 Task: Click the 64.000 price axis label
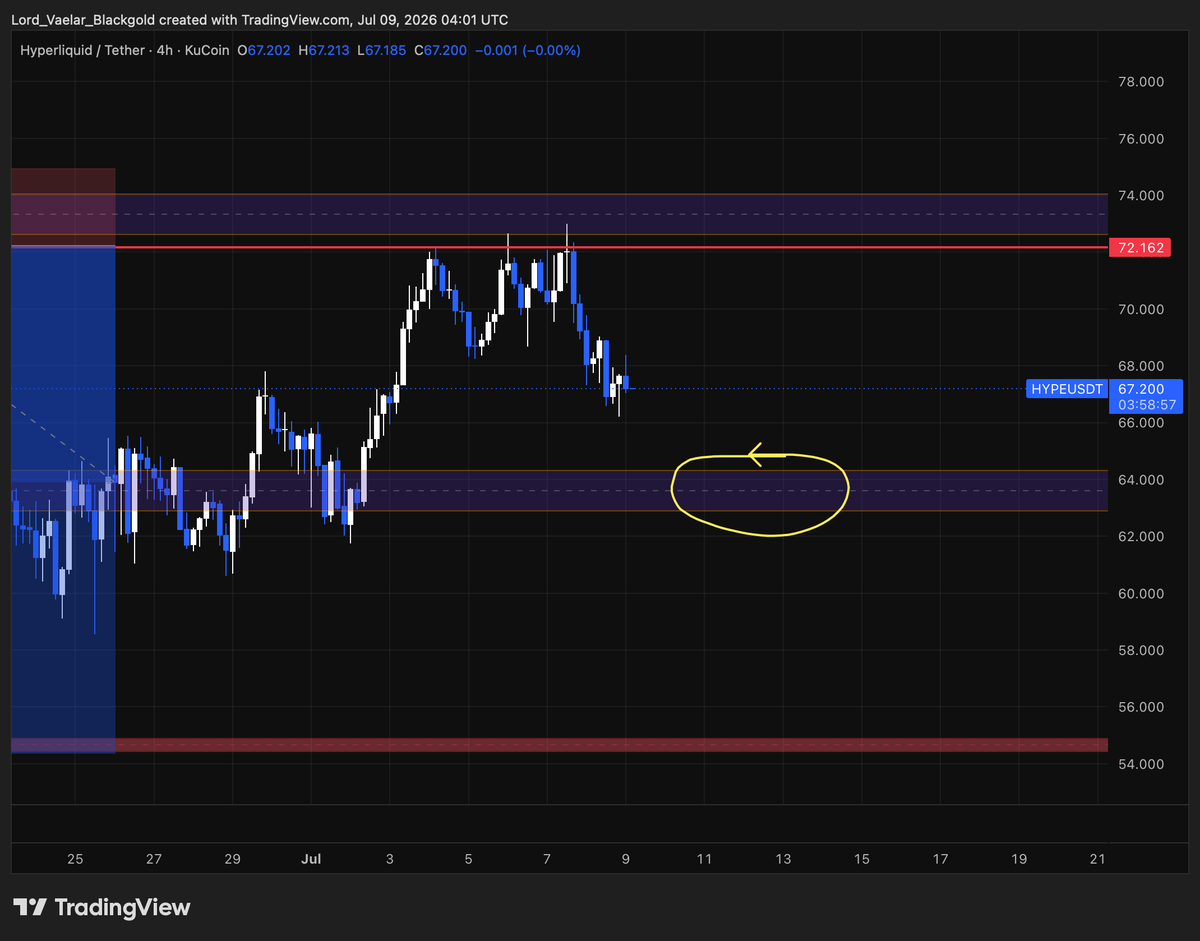pos(1140,480)
